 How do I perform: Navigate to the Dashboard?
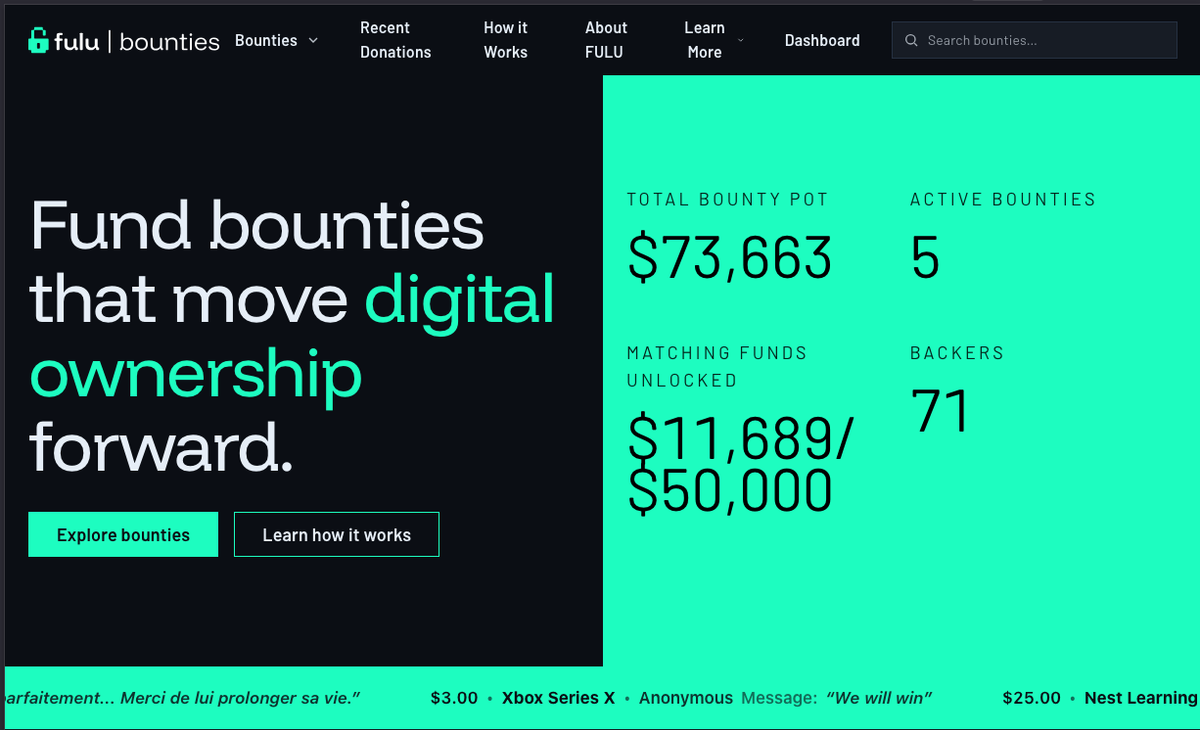[x=822, y=40]
